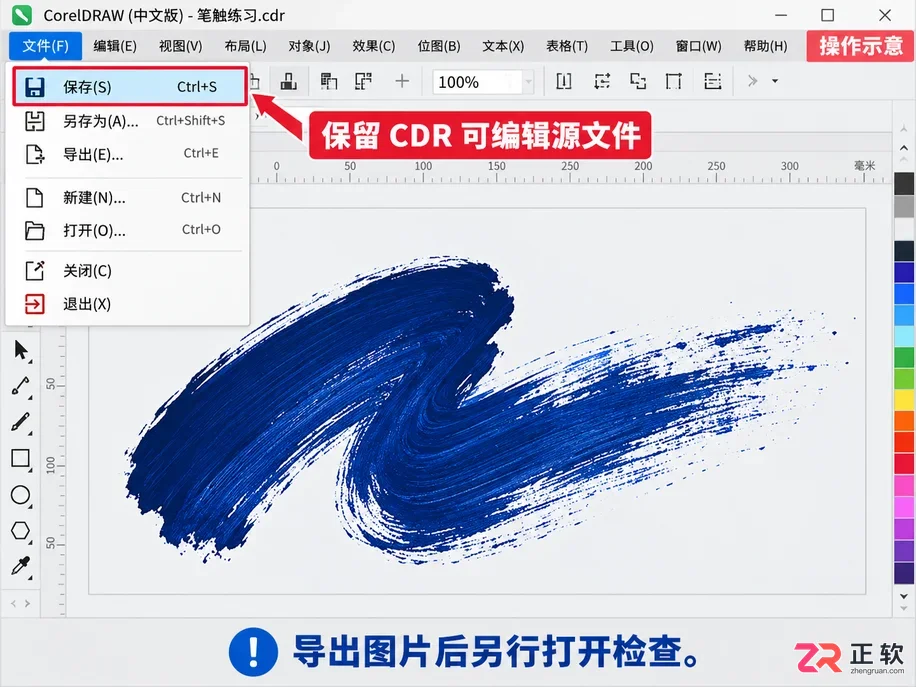Click the floppy disk Save icon
This screenshot has height=687, width=916.
[x=34, y=87]
